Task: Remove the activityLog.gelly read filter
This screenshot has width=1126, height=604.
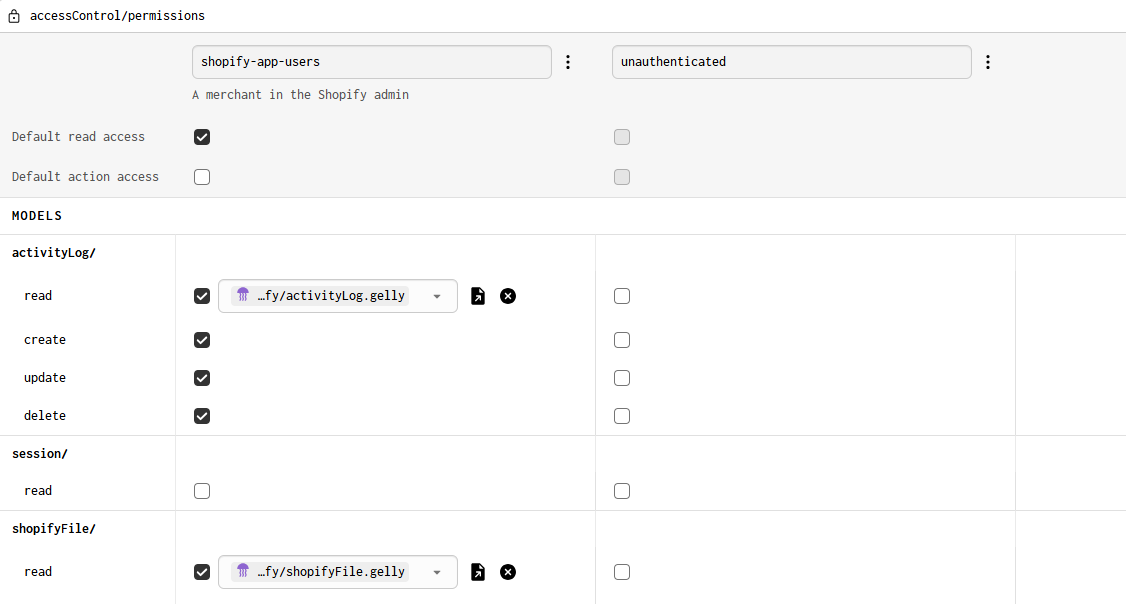Action: click(508, 296)
